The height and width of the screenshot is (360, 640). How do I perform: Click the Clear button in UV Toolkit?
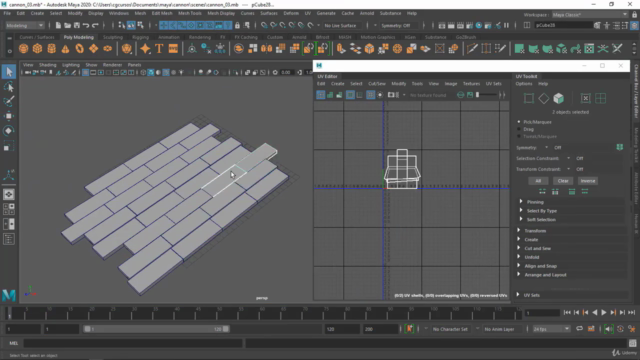(x=563, y=181)
